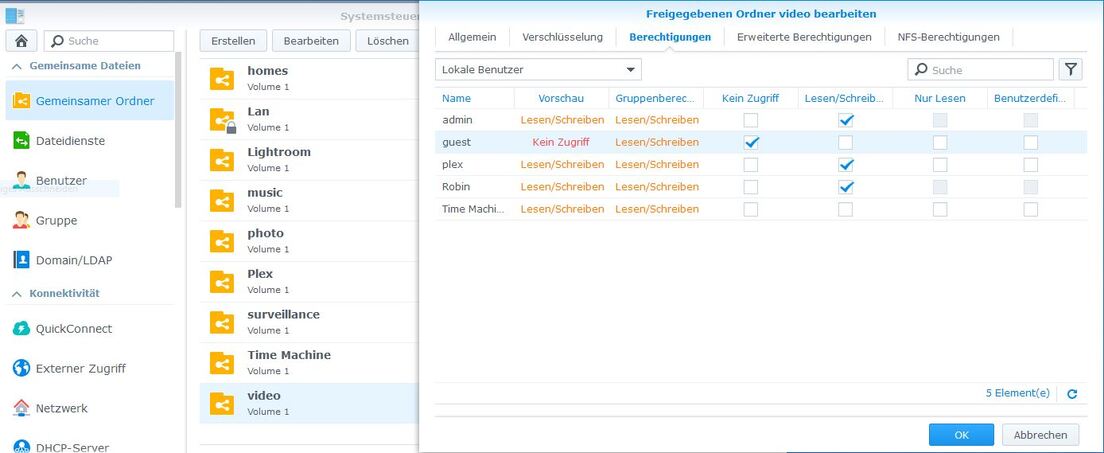1104x453 pixels.
Task: Click the Gruppe group icon
Action: (21, 221)
